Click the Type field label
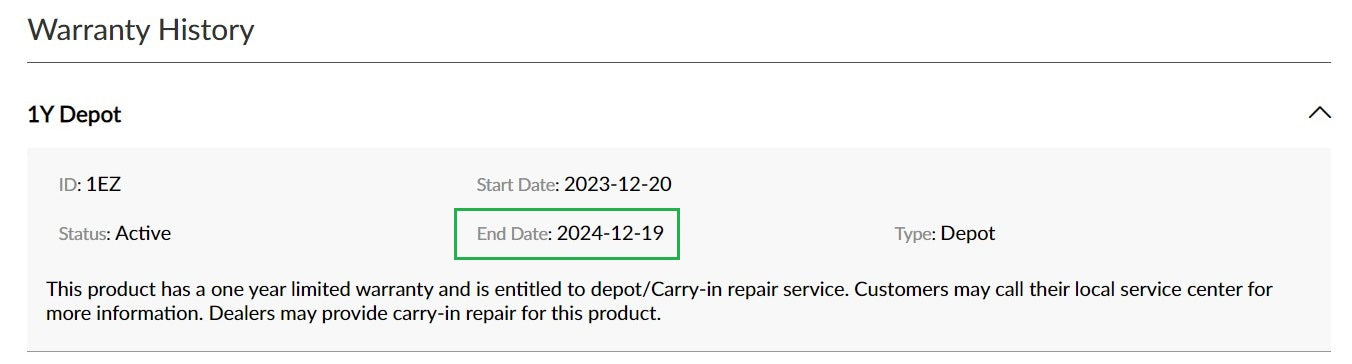 coord(915,233)
